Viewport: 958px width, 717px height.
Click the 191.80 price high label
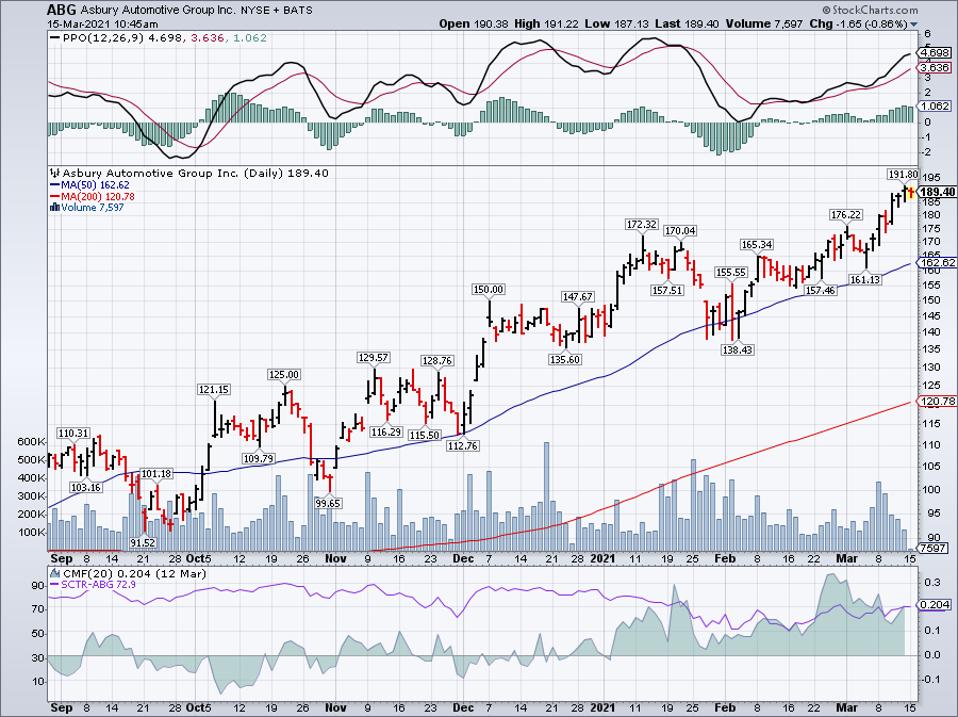click(x=902, y=175)
